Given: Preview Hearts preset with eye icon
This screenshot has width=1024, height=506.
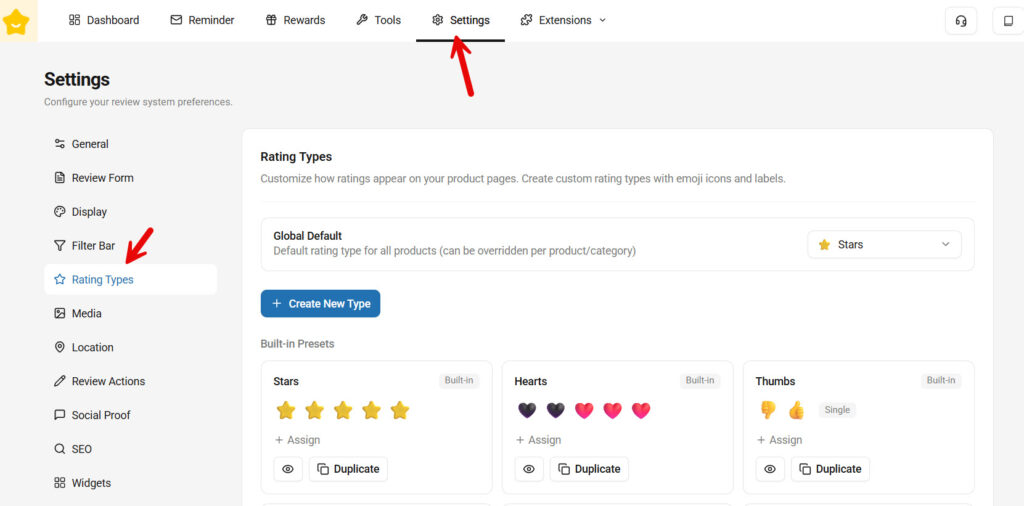Looking at the screenshot, I should pyautogui.click(x=529, y=469).
